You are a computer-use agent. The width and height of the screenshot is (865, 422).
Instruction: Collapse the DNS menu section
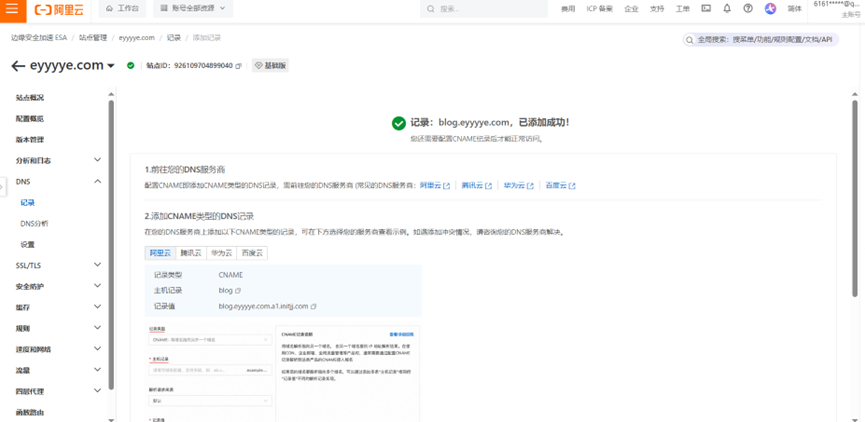98,181
